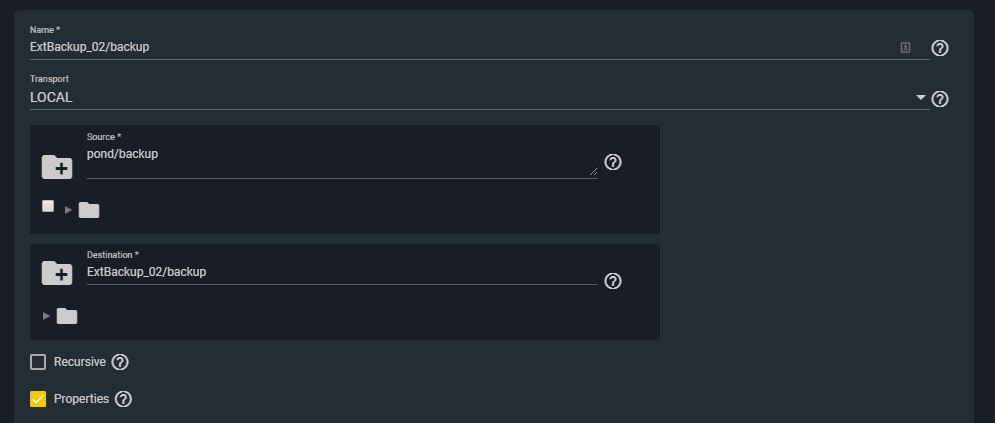Click the Source add-folder icon
Image resolution: width=995 pixels, height=423 pixels.
(x=57, y=167)
